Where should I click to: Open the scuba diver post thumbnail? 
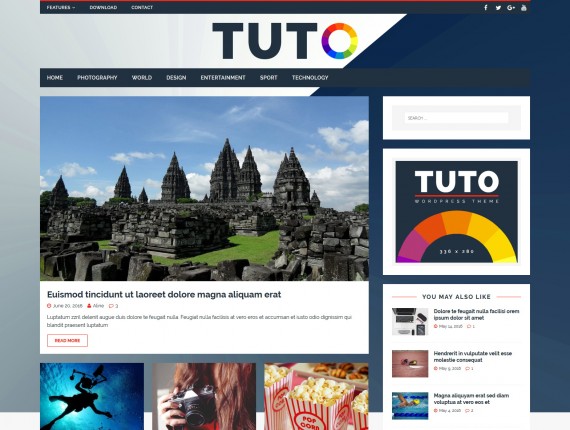click(x=92, y=396)
